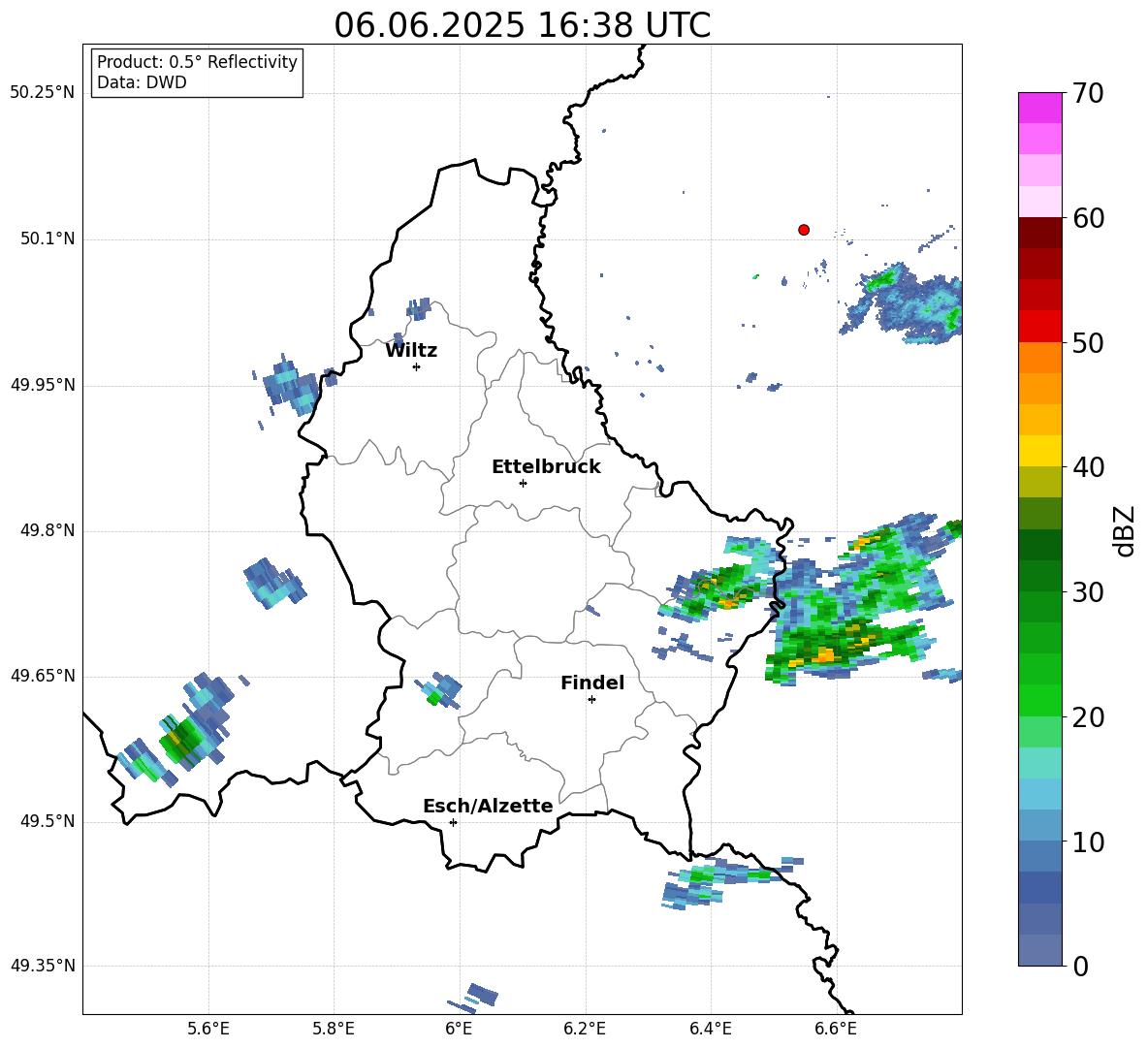
Task: Click the 49.5°N latitude label
Action: point(48,821)
